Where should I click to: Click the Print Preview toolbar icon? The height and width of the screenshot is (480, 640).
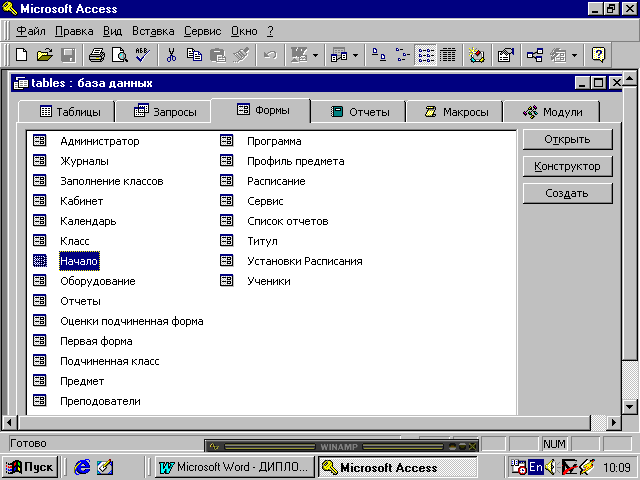pyautogui.click(x=119, y=55)
